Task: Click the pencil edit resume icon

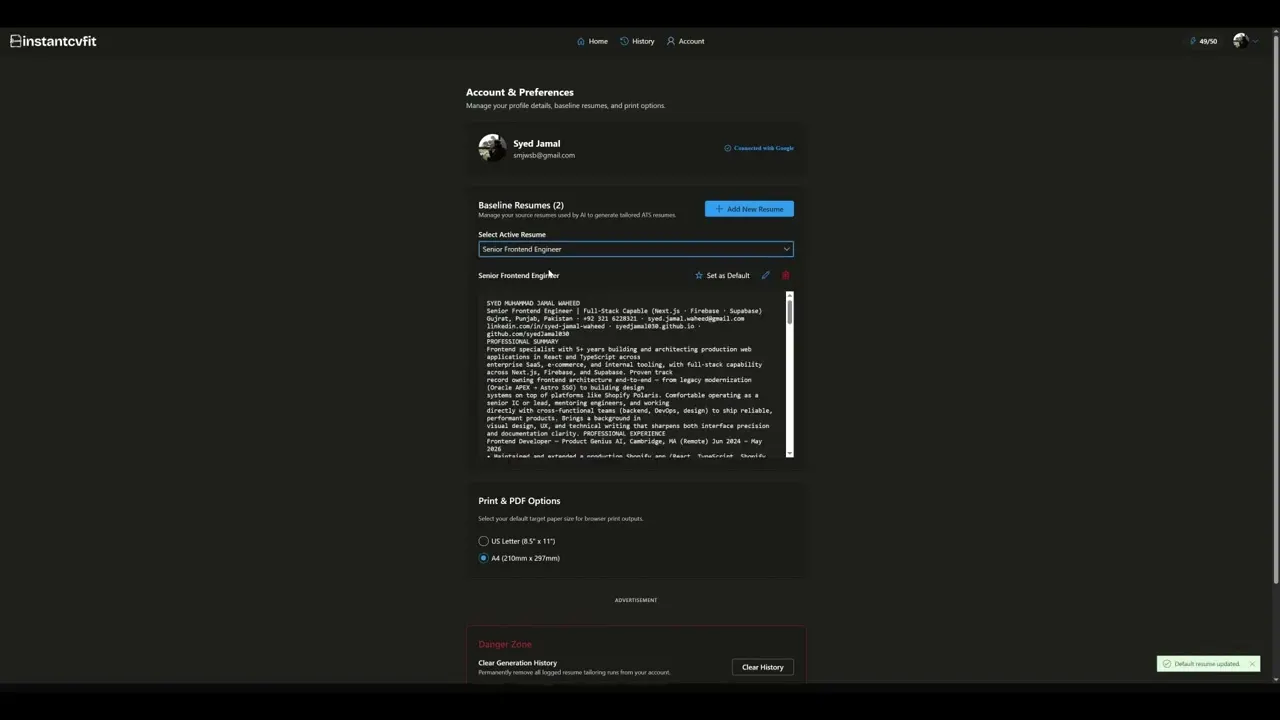Action: point(766,275)
